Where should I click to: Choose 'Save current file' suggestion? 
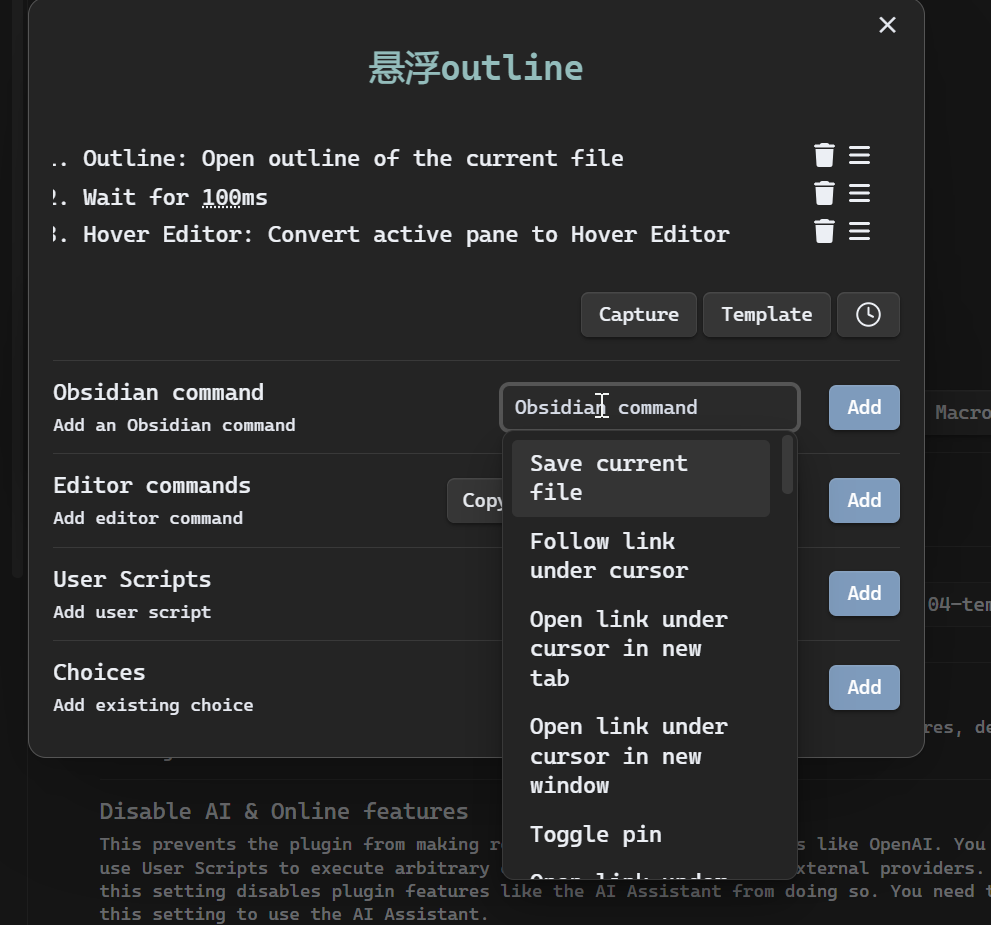click(641, 478)
